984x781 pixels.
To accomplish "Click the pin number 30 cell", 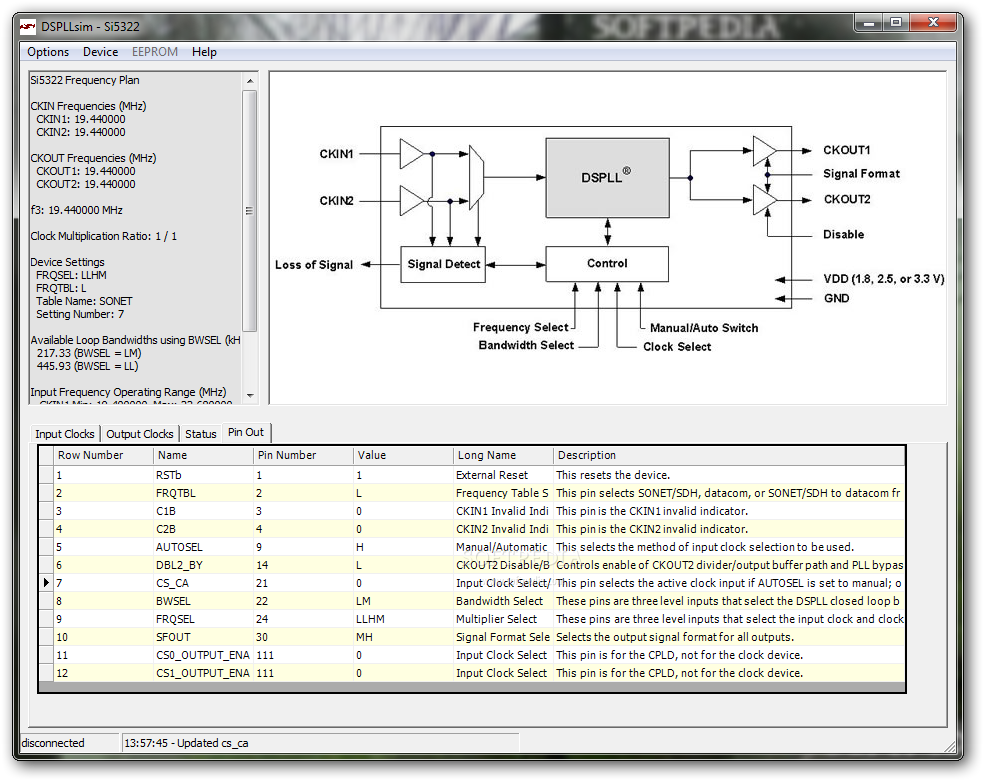I will (303, 637).
